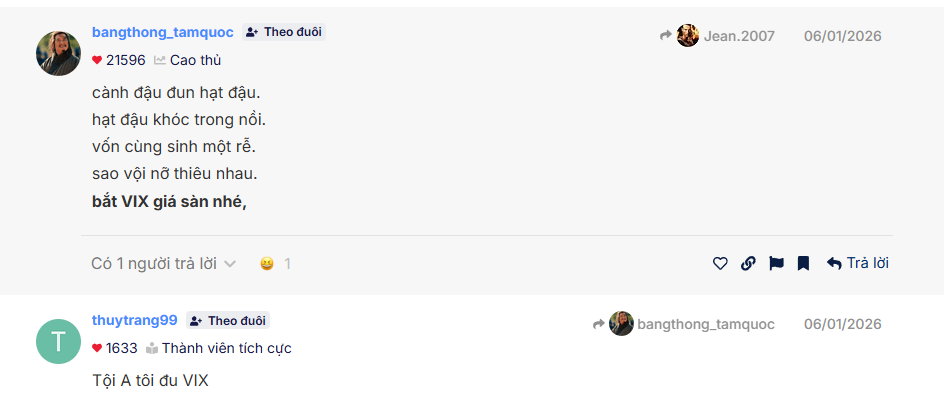Bookmark the post by bangthong_tamquoc
Viewport: 944px width, 413px height.
pyautogui.click(x=803, y=264)
